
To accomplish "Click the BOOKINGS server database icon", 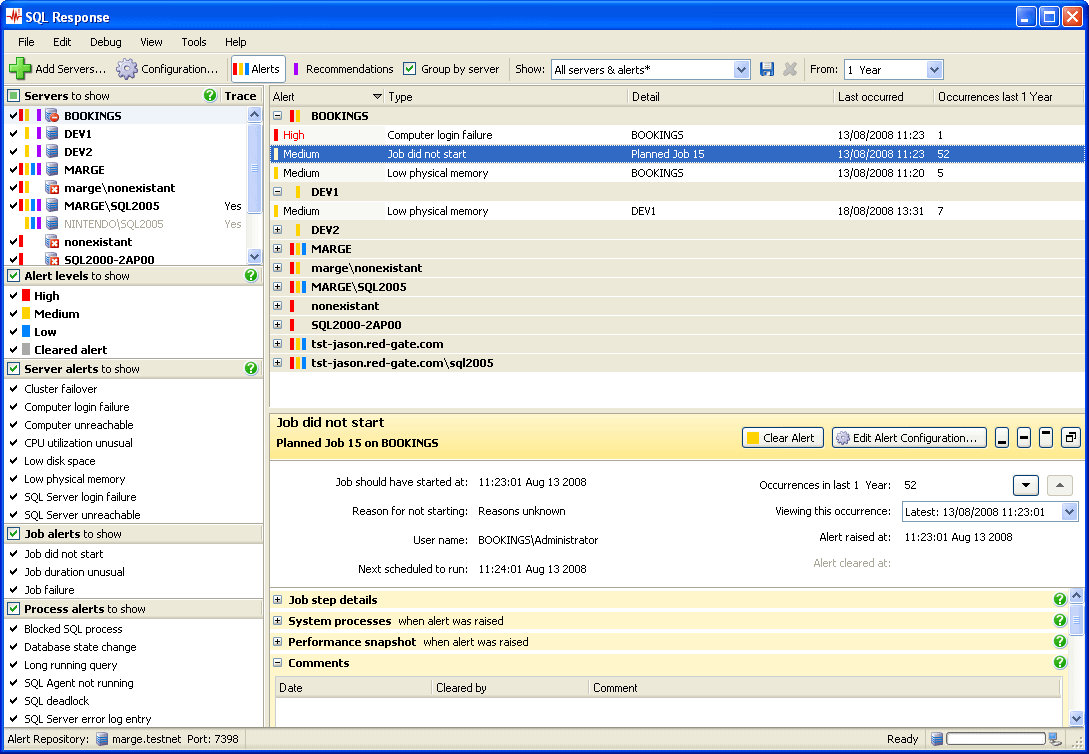I will [52, 115].
